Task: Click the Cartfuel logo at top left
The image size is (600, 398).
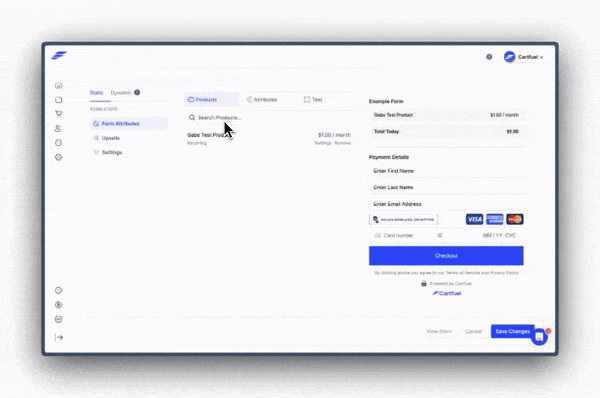Action: coord(59,55)
